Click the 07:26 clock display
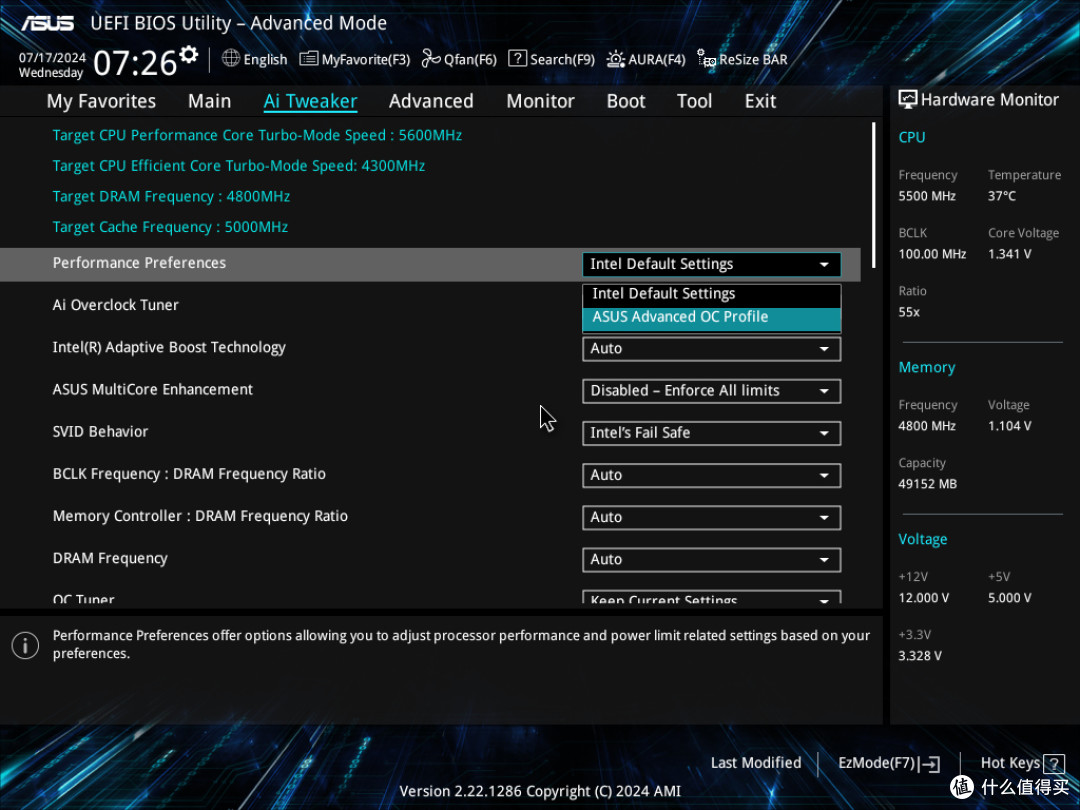 pyautogui.click(x=135, y=63)
